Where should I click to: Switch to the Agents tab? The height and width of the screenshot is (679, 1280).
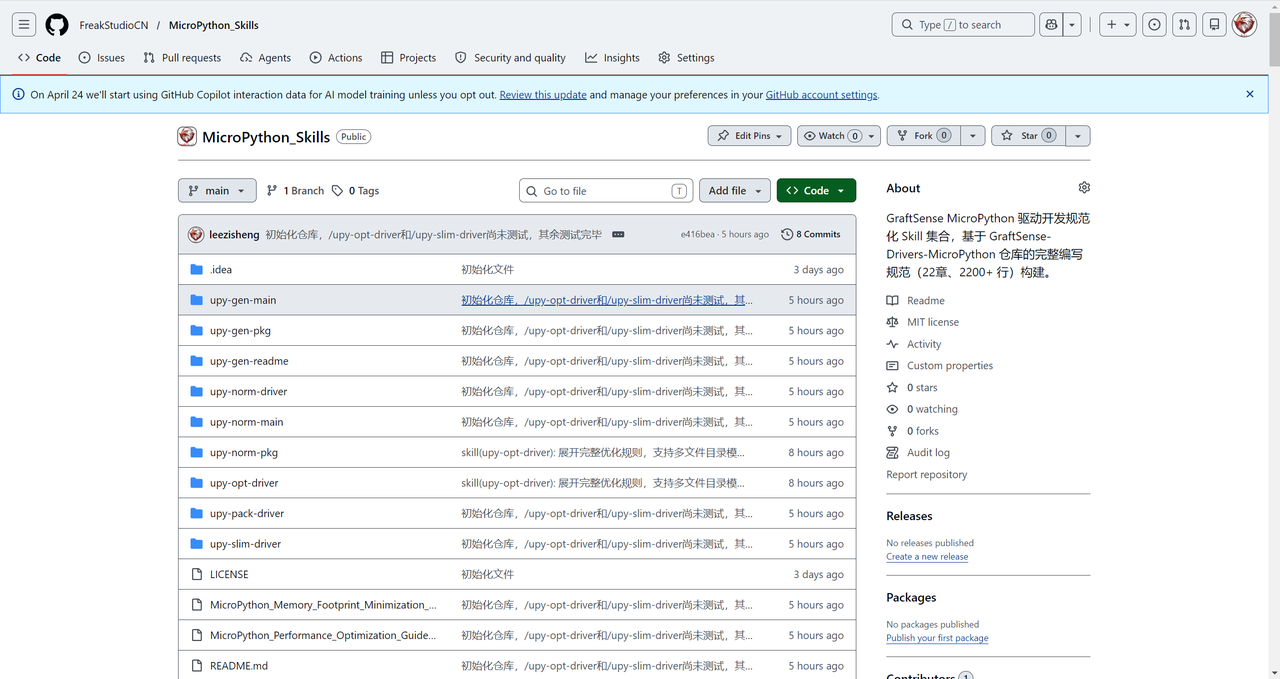[x=265, y=58]
